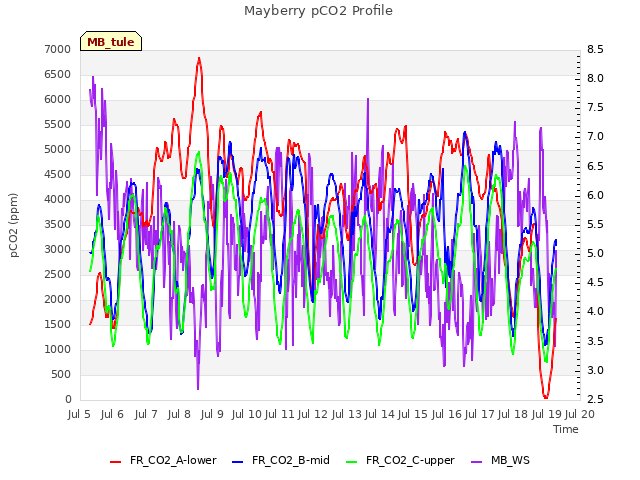The height and width of the screenshot is (480, 640).
Task: Click the 5.0 right axis value
Action: click(x=595, y=253)
